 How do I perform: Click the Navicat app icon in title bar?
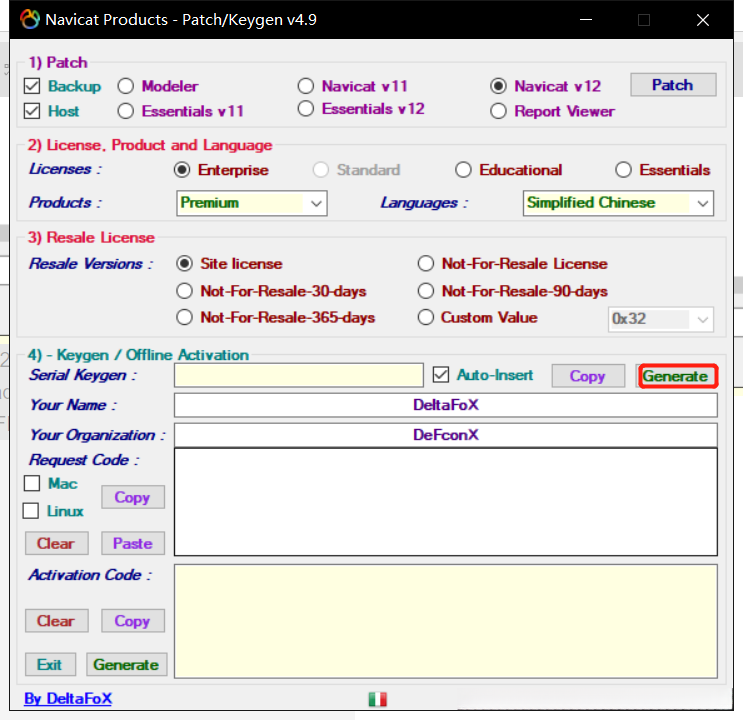click(x=29, y=19)
